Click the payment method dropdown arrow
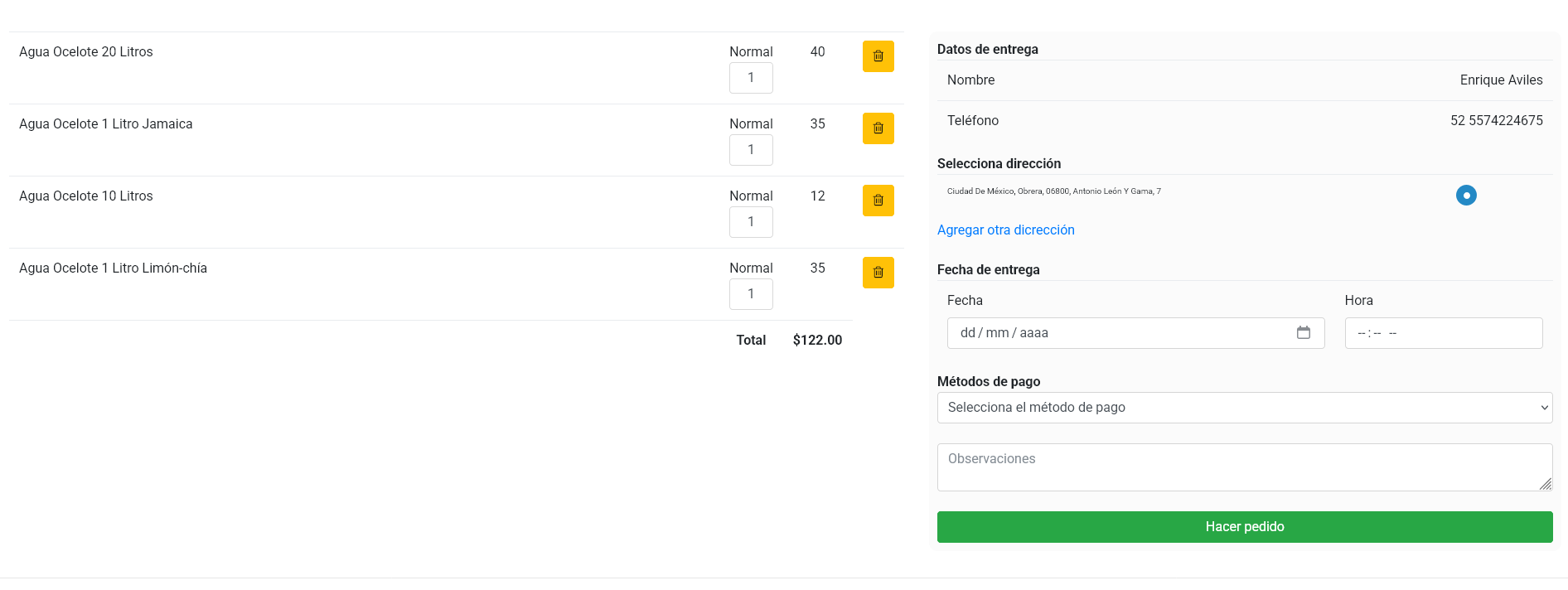Screen dimensions: 1568x590 point(1543,408)
